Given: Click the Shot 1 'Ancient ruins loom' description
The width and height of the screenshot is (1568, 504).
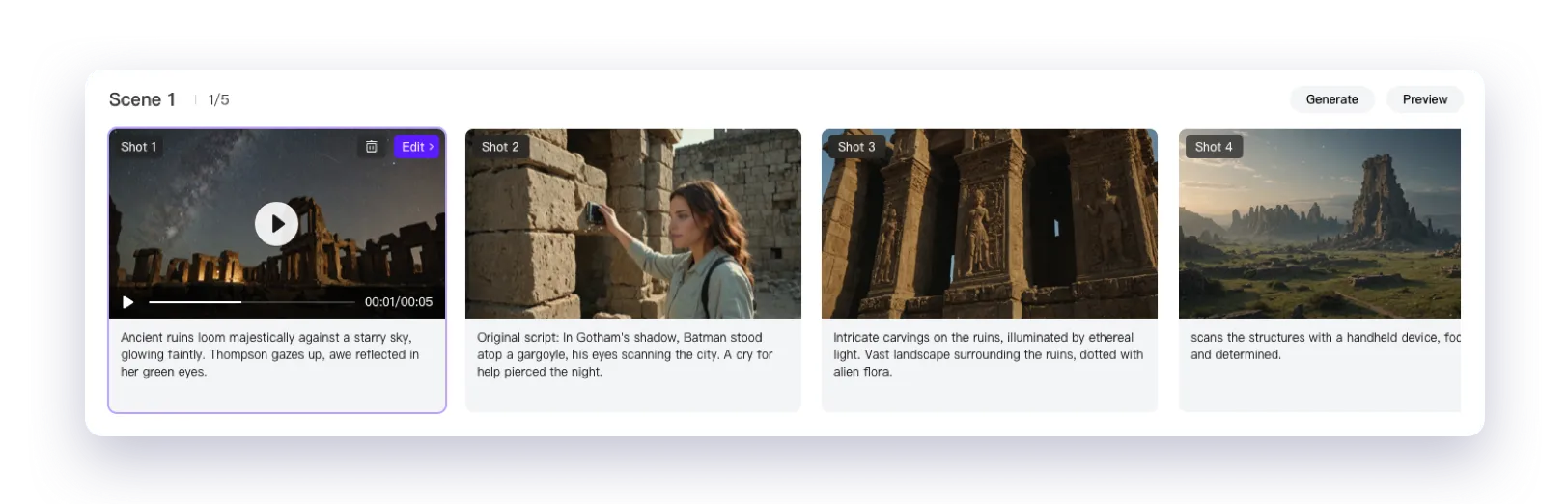Looking at the screenshot, I should [270, 354].
